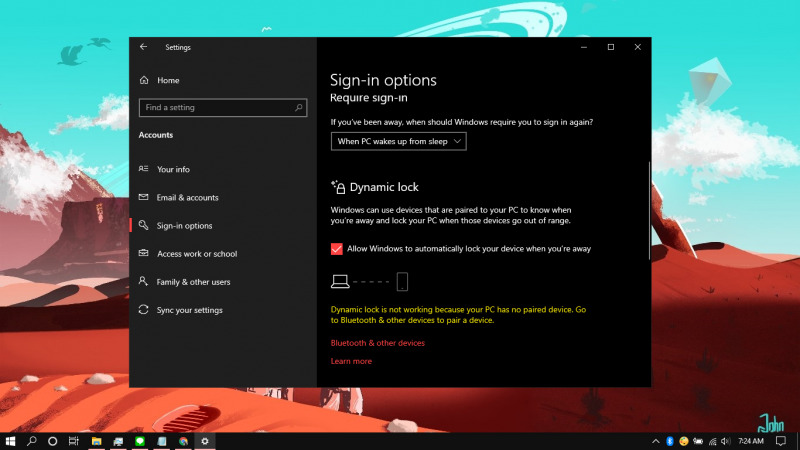Click the Find a setting search box
This screenshot has height=450, width=800.
[x=223, y=108]
